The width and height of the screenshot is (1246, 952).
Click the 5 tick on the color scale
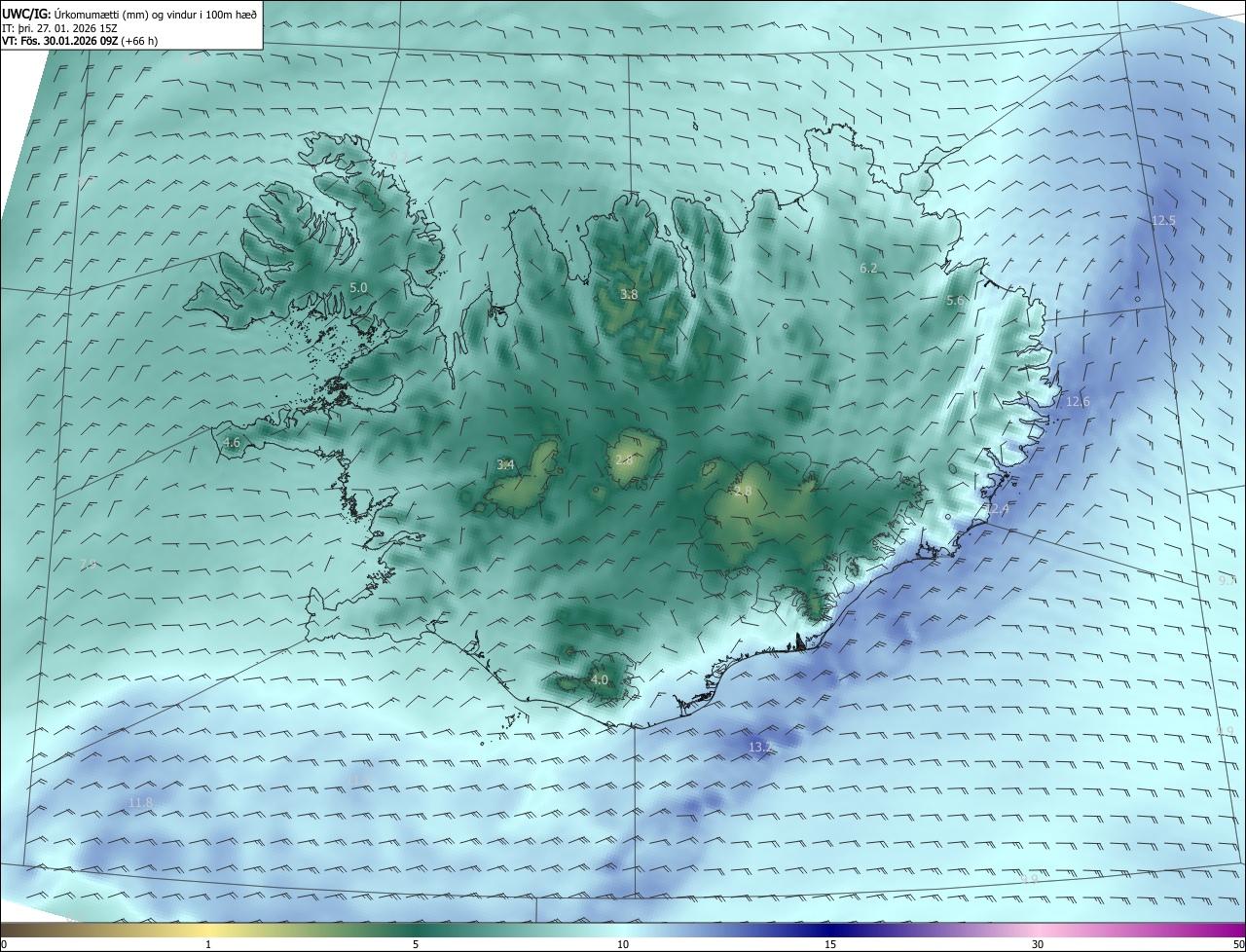416,944
